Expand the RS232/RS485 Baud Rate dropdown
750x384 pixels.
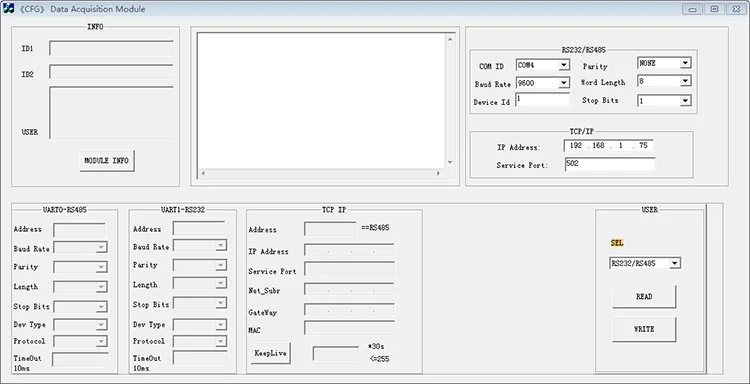pyautogui.click(x=564, y=83)
